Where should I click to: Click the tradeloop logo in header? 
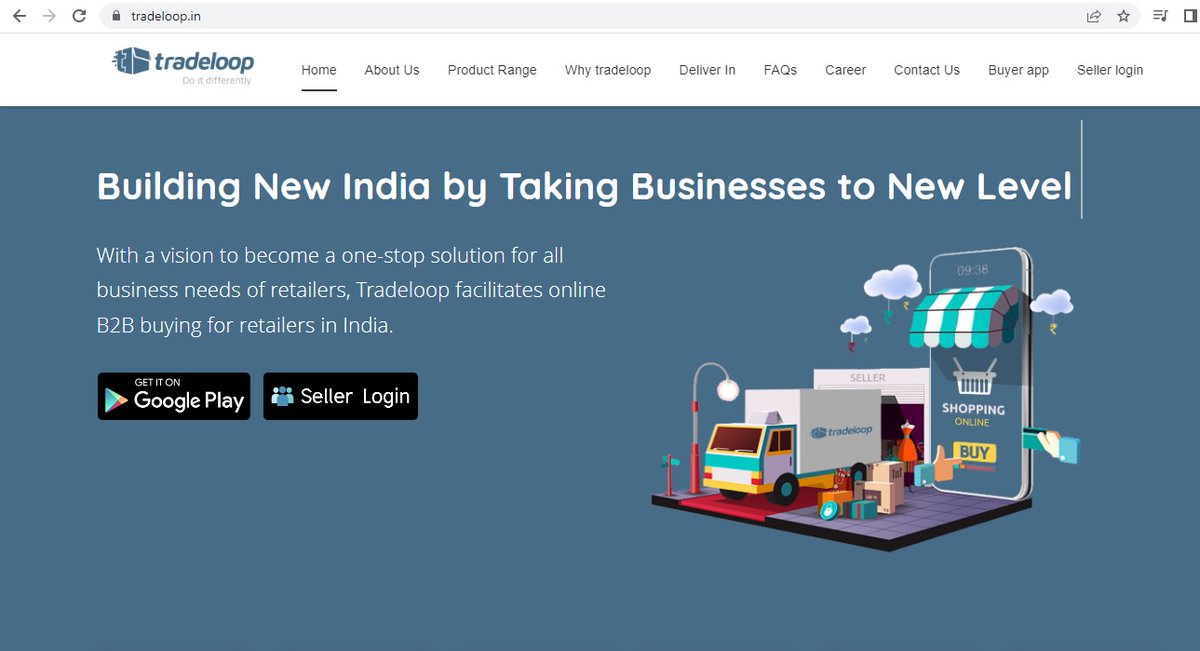pos(182,66)
